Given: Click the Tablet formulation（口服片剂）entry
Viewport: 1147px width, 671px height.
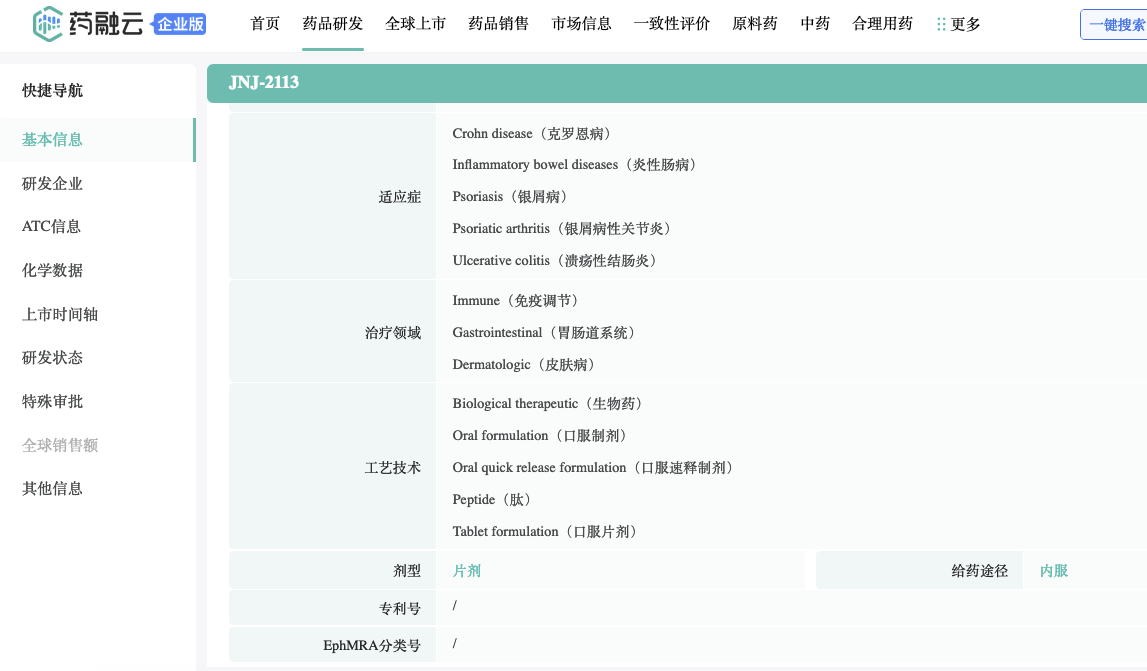Looking at the screenshot, I should click(545, 531).
